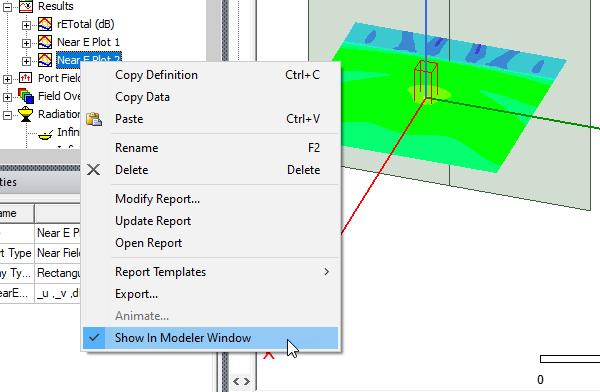Click the red box object in 3D view
This screenshot has height=392, width=600.
[426, 81]
